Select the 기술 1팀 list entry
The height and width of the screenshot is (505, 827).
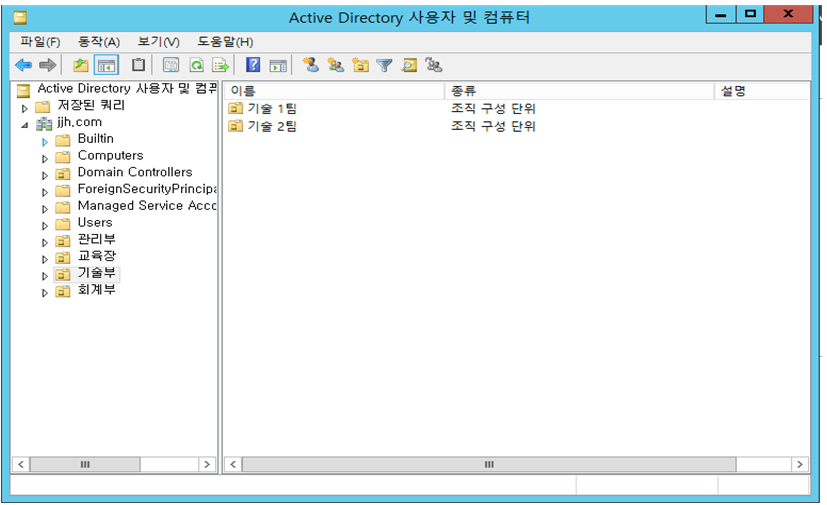pos(272,109)
